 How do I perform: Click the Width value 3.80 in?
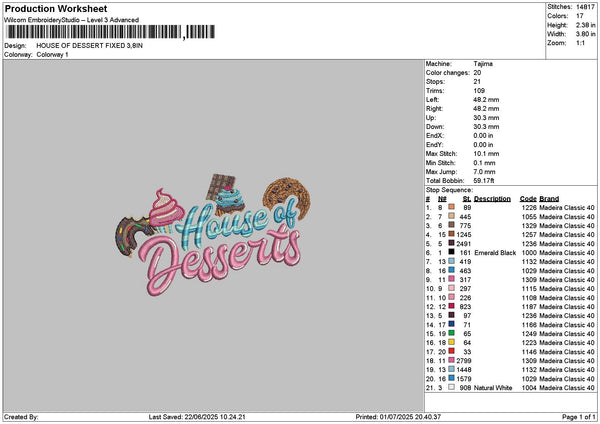click(585, 34)
